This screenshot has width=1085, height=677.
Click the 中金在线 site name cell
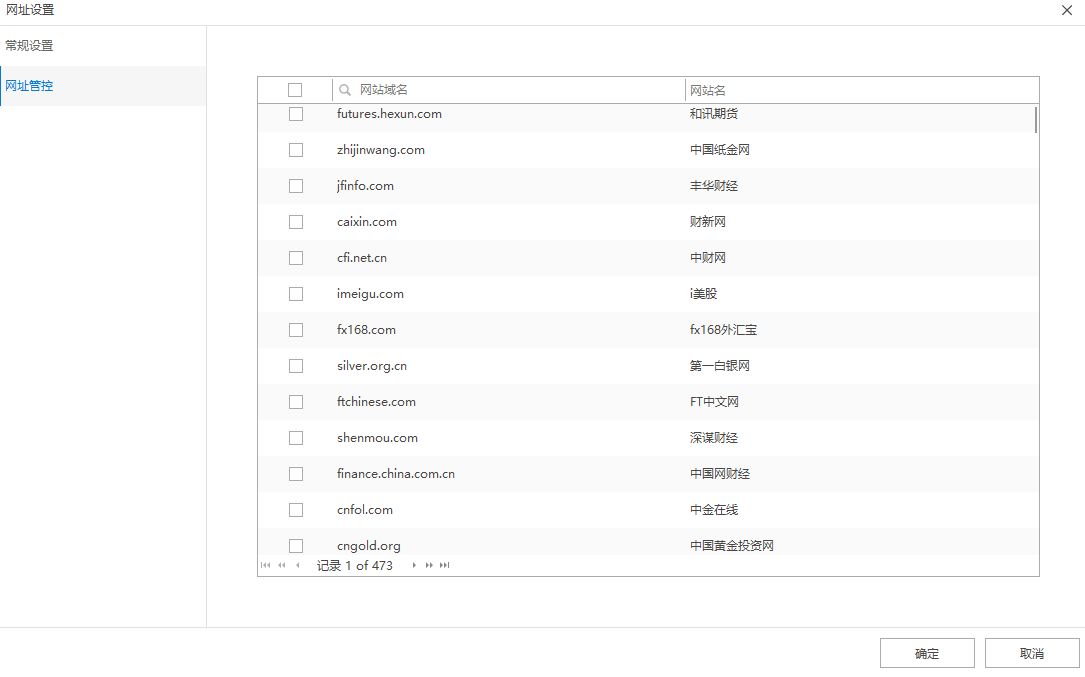point(713,509)
